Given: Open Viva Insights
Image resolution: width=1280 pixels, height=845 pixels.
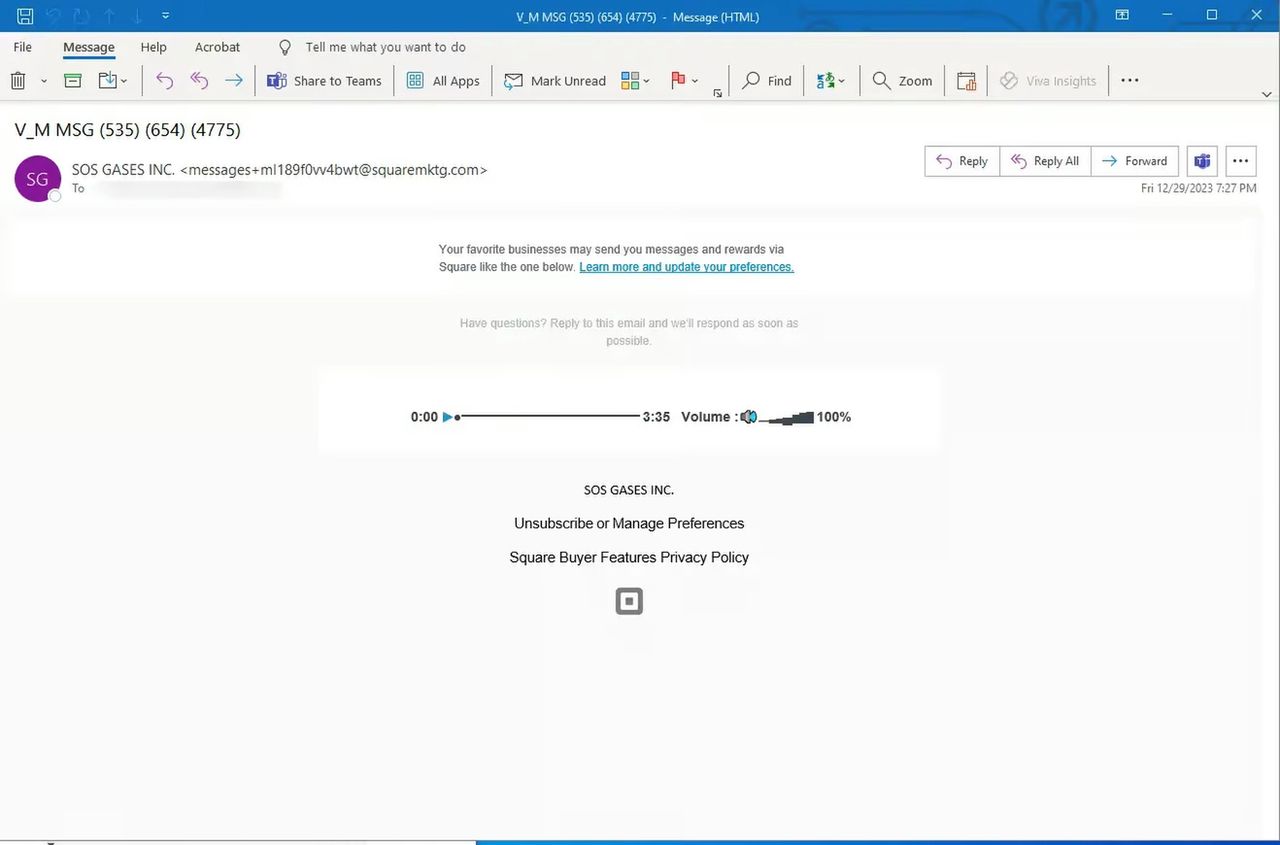Looking at the screenshot, I should point(1048,81).
